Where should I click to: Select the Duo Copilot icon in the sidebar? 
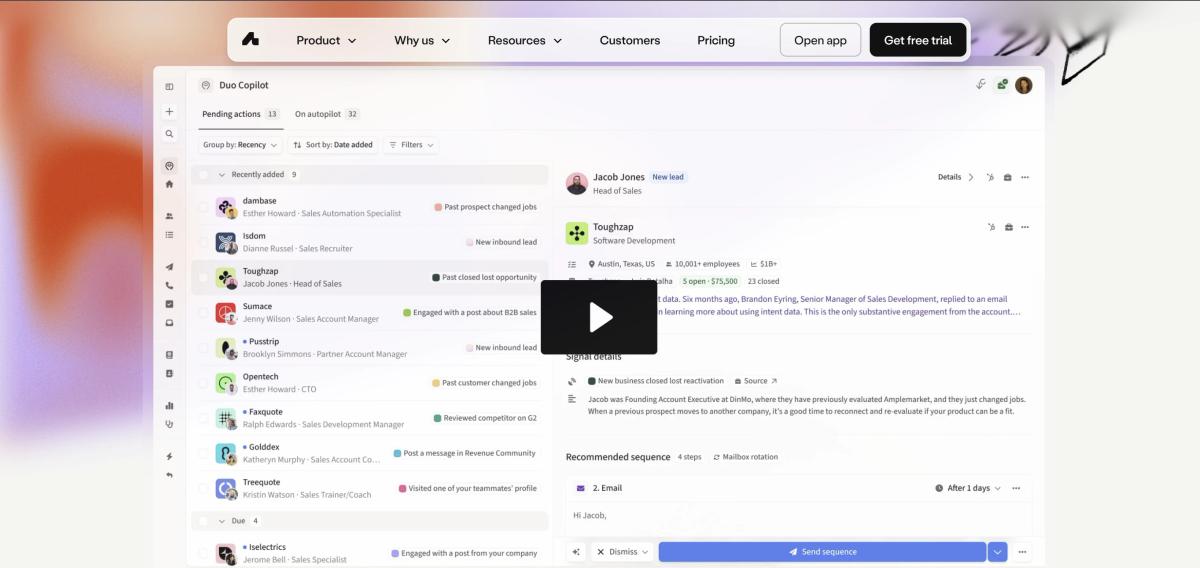click(169, 166)
